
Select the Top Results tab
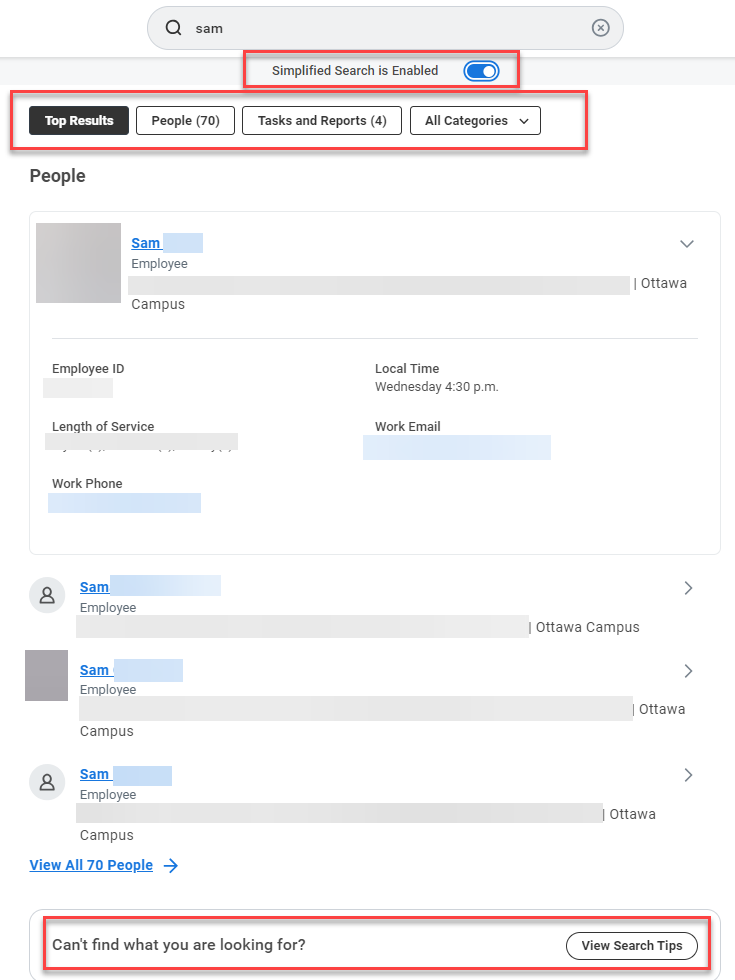pos(79,121)
